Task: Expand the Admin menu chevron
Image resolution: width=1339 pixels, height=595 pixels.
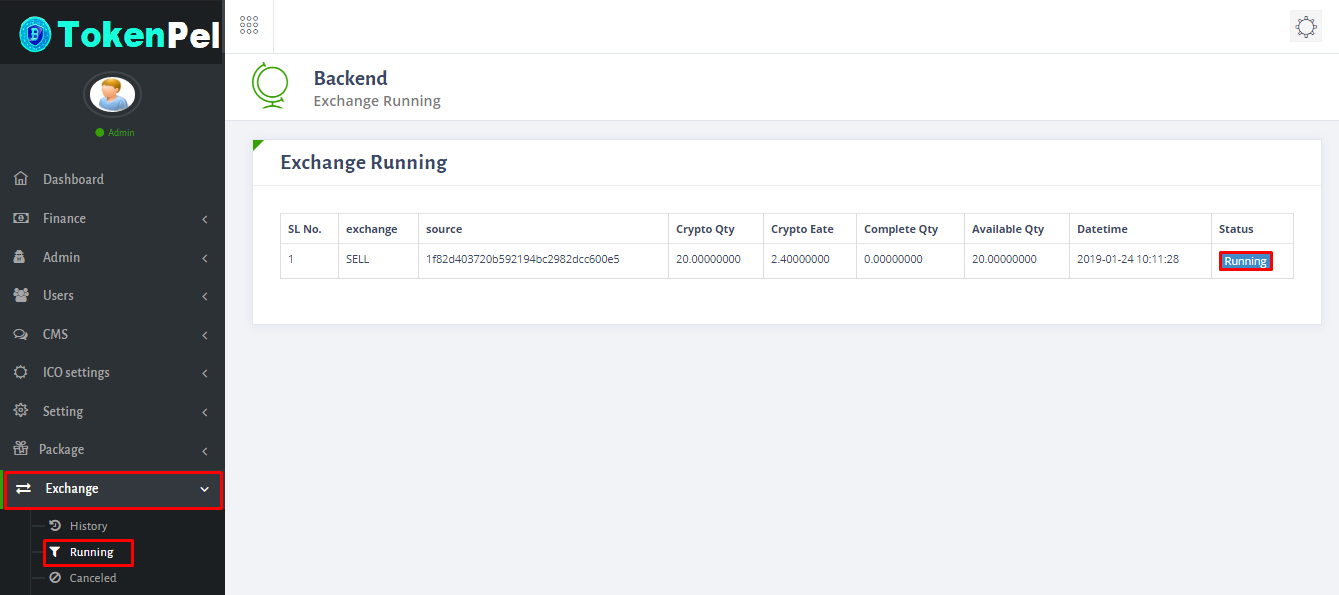Action: coord(205,258)
